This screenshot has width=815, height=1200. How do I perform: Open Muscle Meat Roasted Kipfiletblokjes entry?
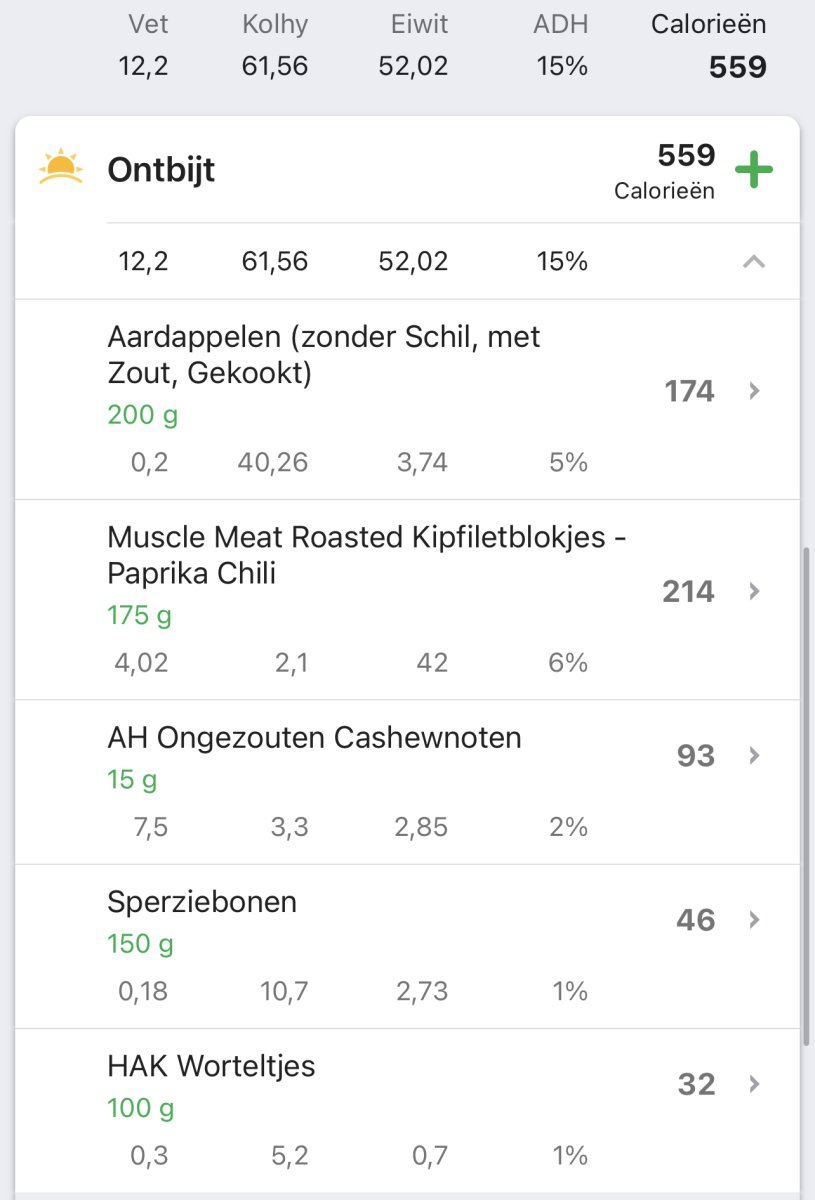pos(366,555)
